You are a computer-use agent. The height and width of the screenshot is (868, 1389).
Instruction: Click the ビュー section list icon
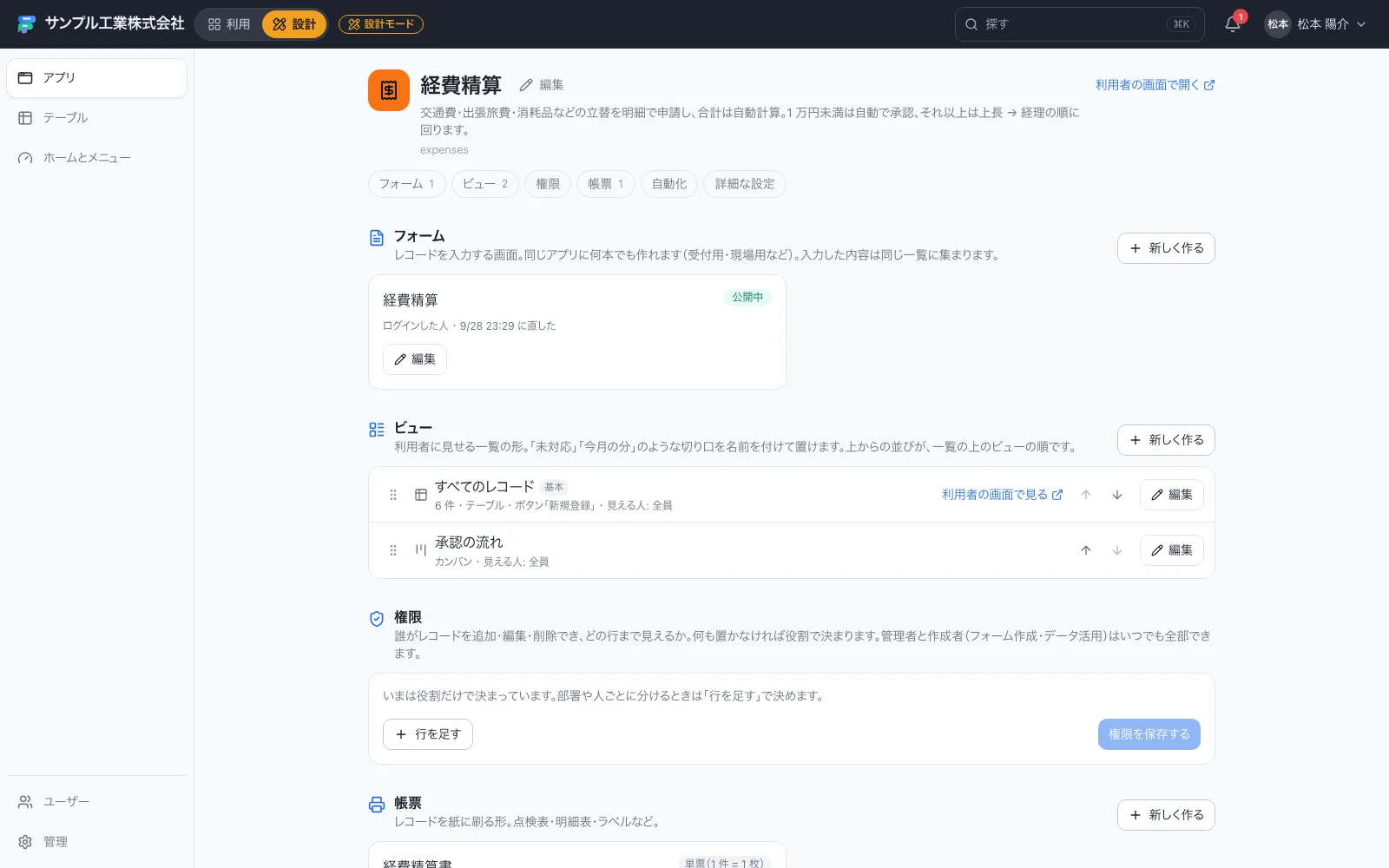377,430
